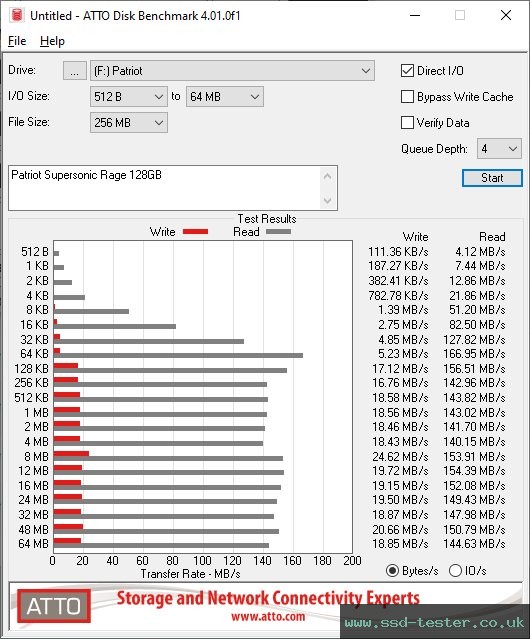The height and width of the screenshot is (639, 530).
Task: Click the Write column header
Action: [416, 237]
